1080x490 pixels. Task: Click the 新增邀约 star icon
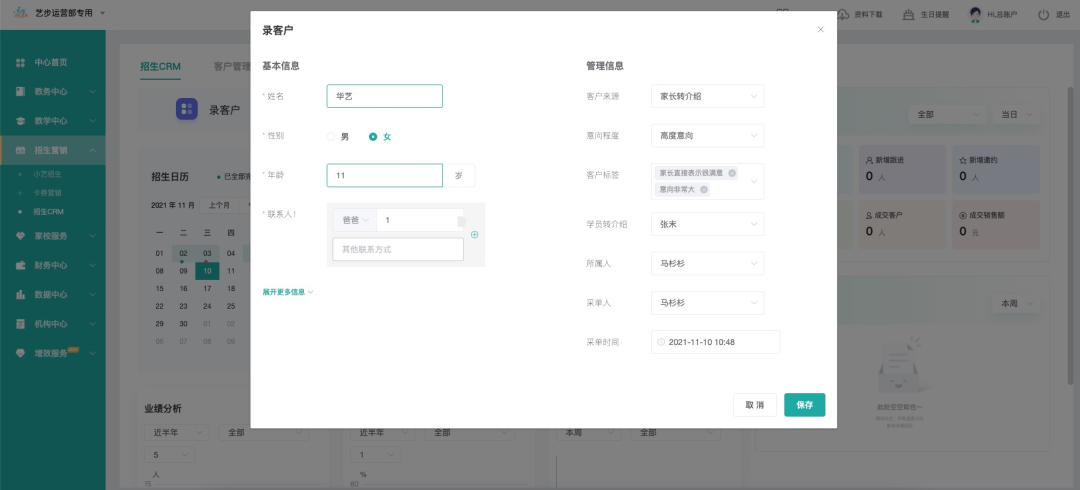(x=963, y=160)
